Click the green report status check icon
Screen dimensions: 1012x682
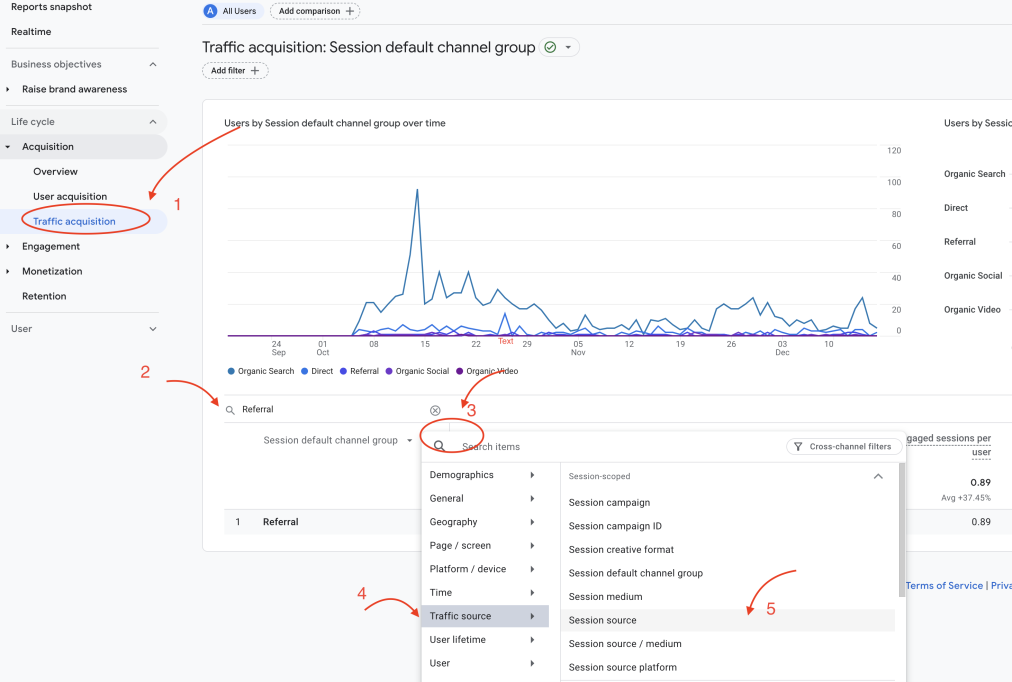(x=550, y=47)
